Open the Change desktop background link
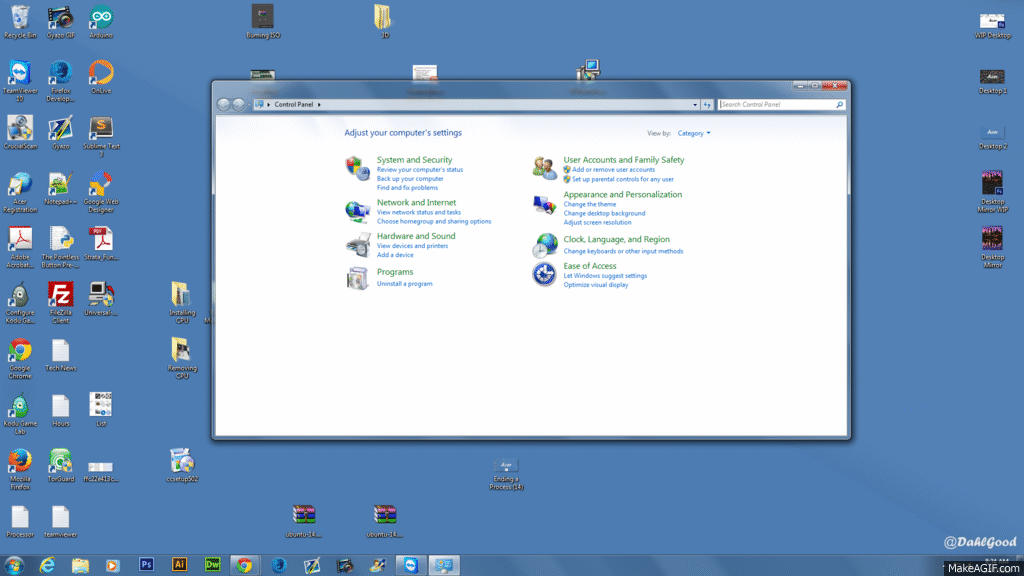Viewport: 1024px width, 576px height. 604,213
